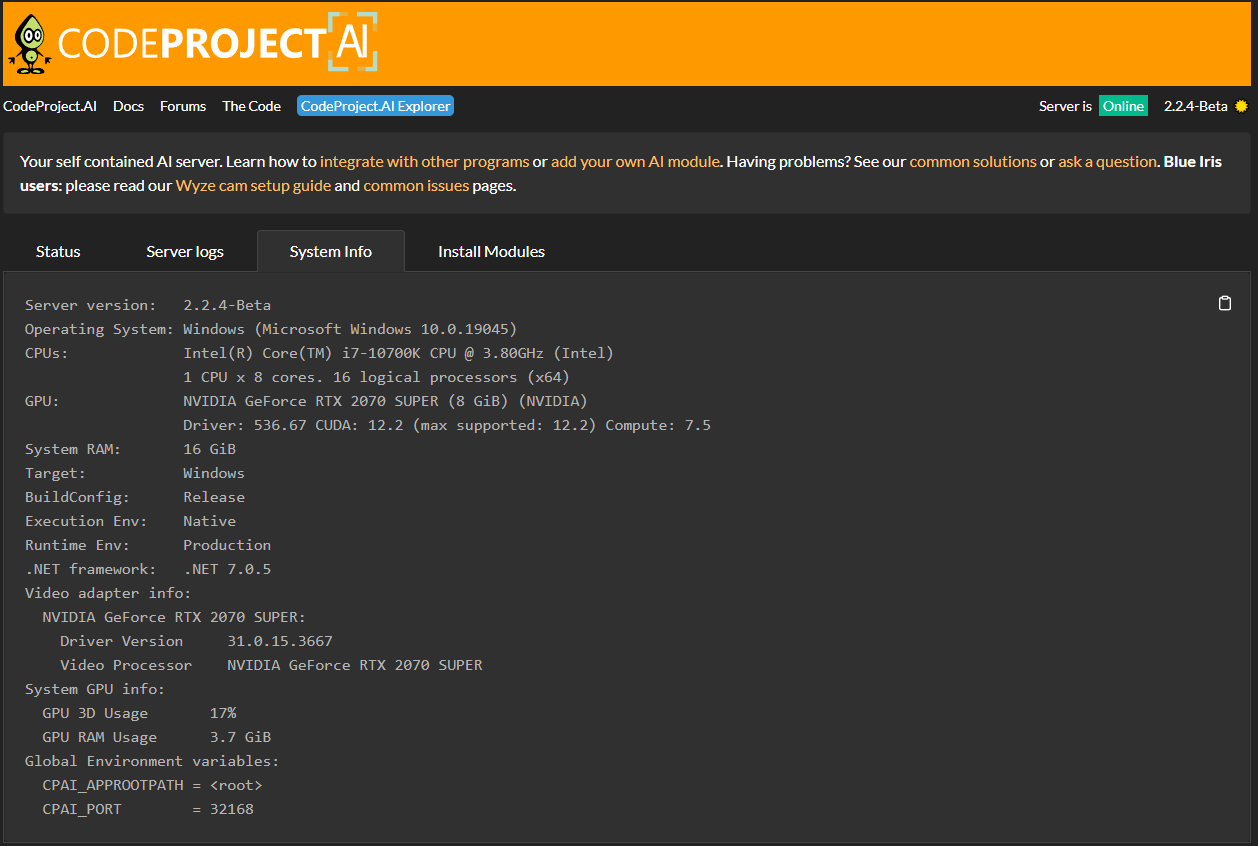This screenshot has width=1258, height=846.
Task: Open the 'common issues' link
Action: [x=416, y=185]
